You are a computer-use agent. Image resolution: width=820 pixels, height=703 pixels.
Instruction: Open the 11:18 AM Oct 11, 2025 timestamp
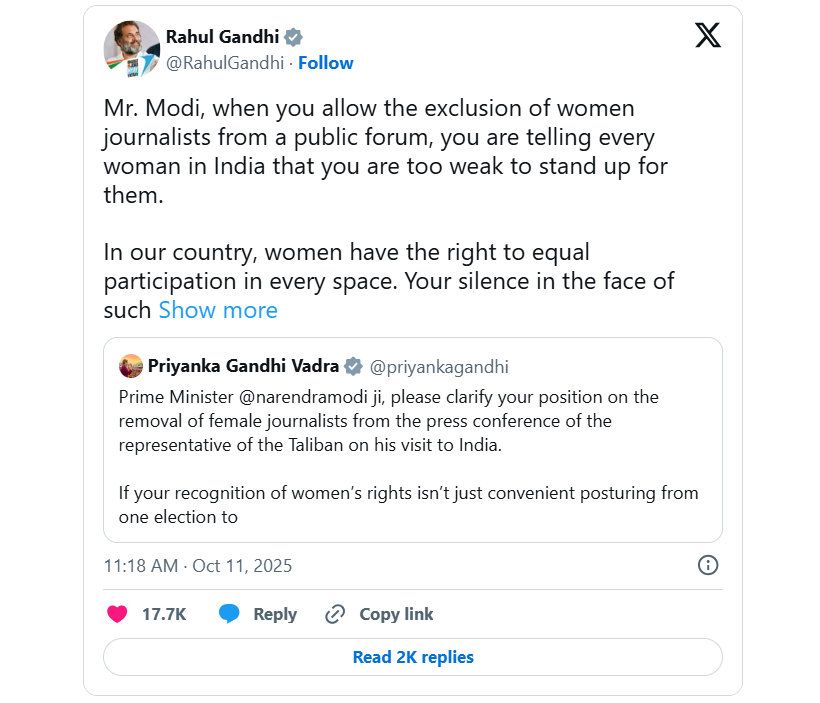click(x=198, y=566)
